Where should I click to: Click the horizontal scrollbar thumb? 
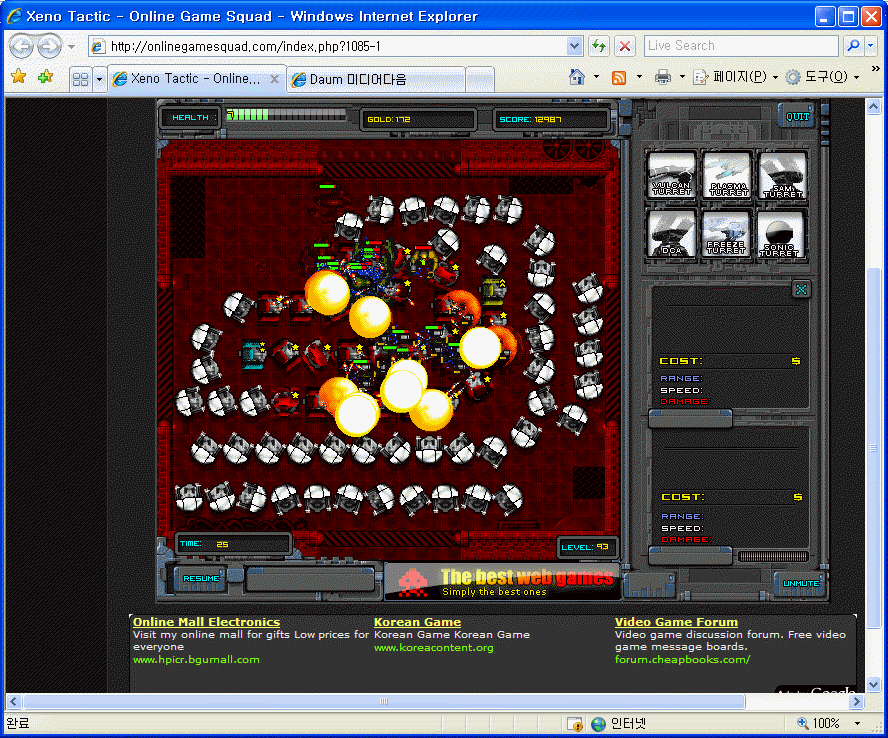(384, 702)
